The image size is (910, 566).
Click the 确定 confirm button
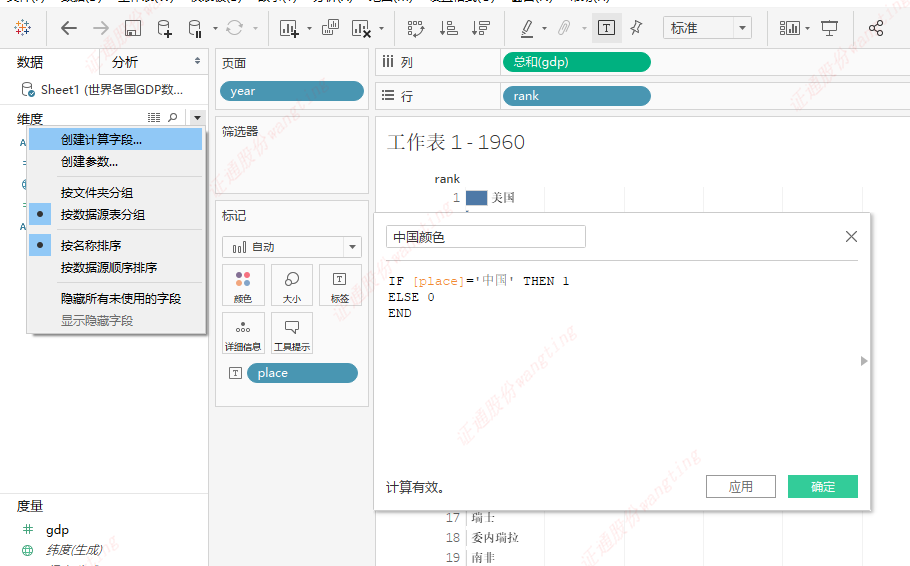point(822,486)
